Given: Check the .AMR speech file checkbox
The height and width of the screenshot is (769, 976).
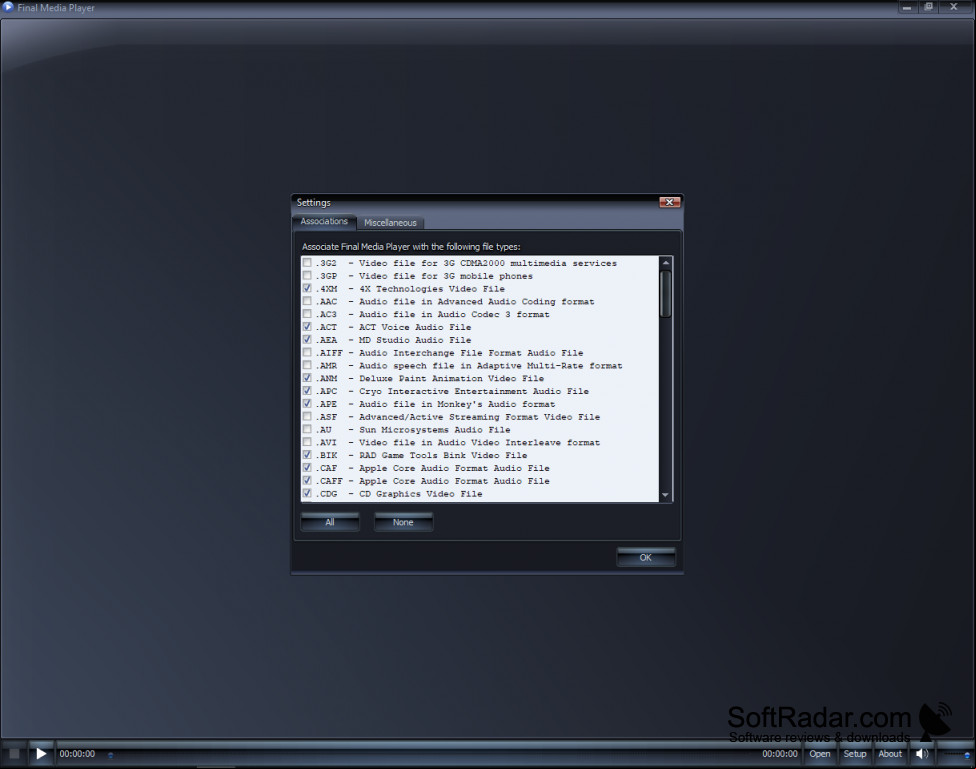Looking at the screenshot, I should pyautogui.click(x=307, y=366).
